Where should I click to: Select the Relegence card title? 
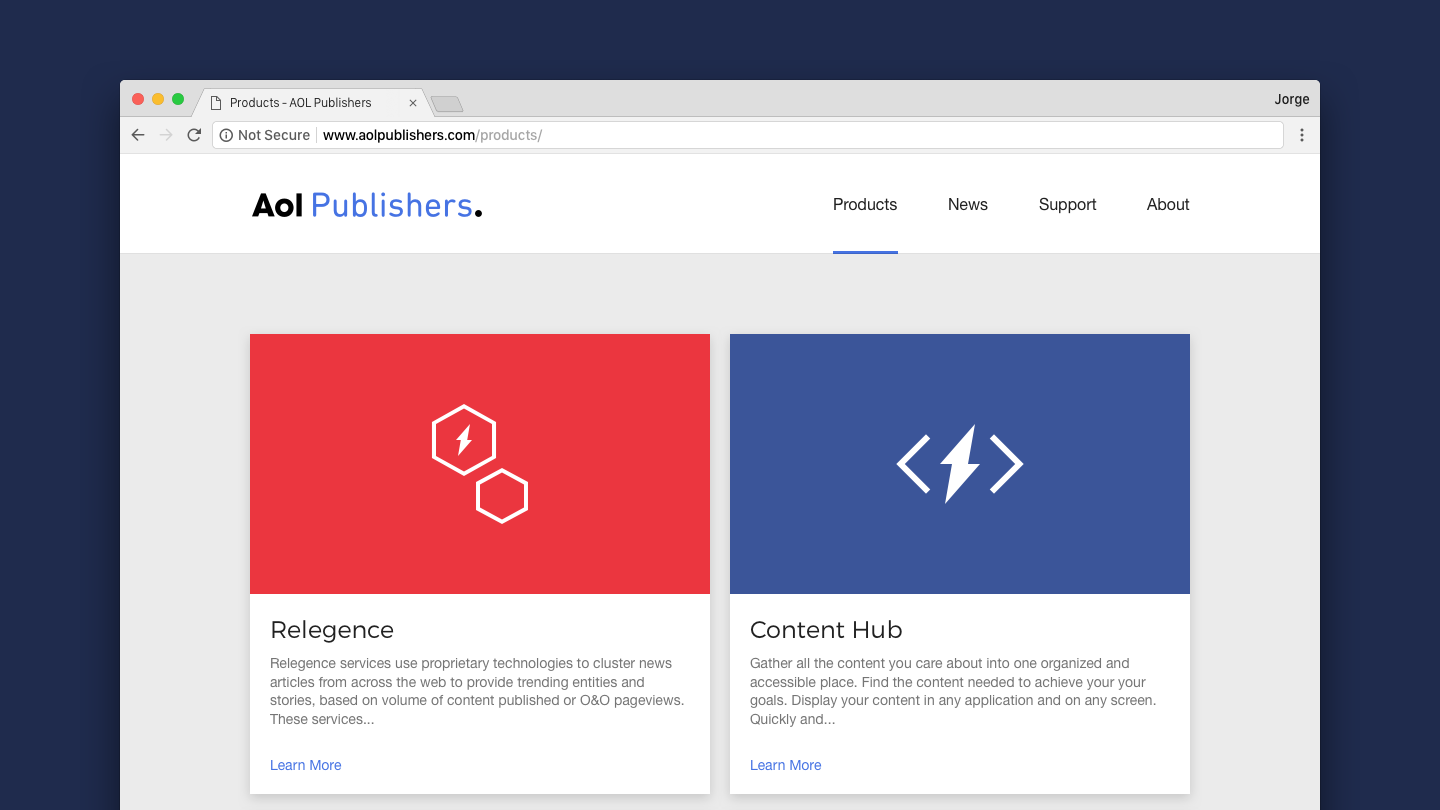point(332,630)
